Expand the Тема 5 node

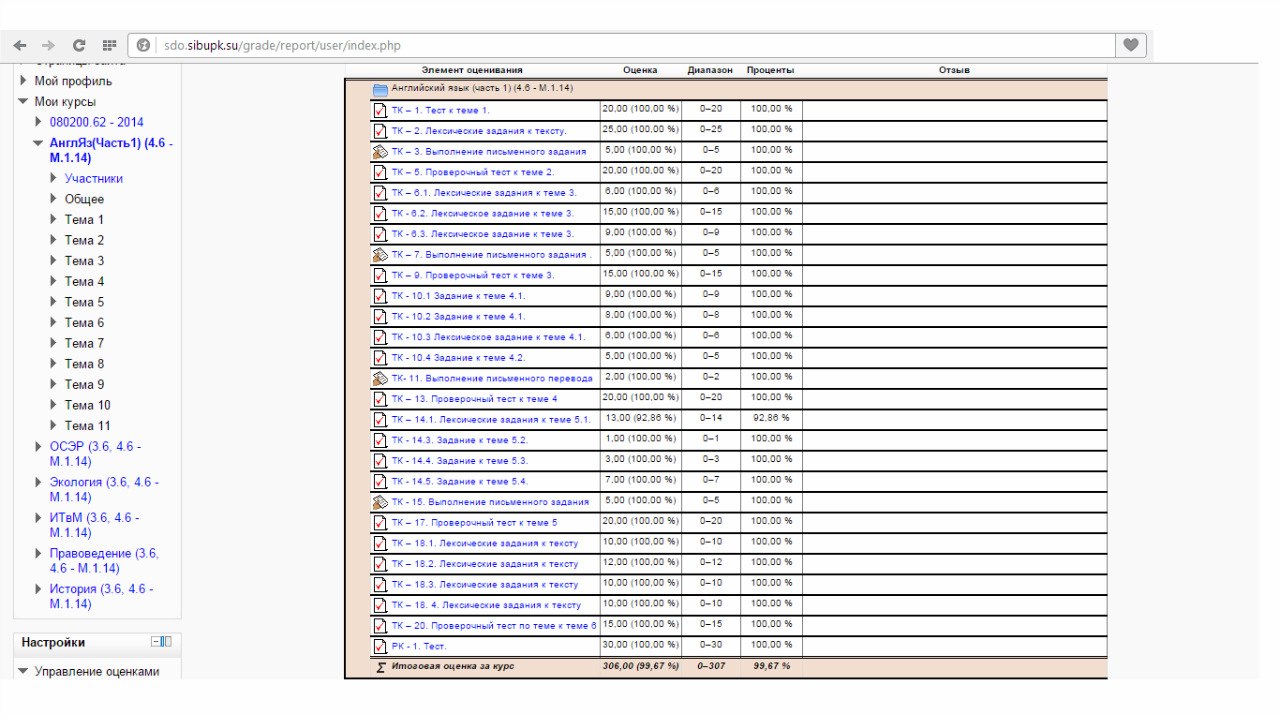click(54, 302)
